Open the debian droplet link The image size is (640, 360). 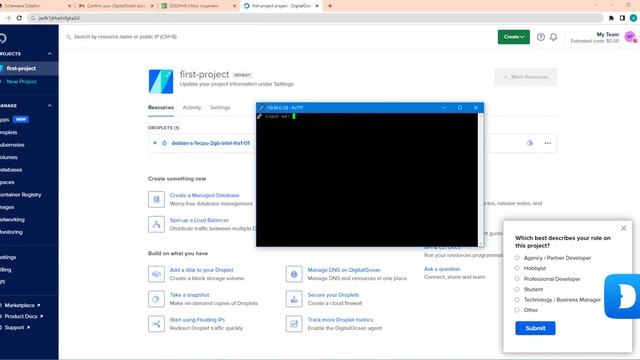click(x=211, y=143)
